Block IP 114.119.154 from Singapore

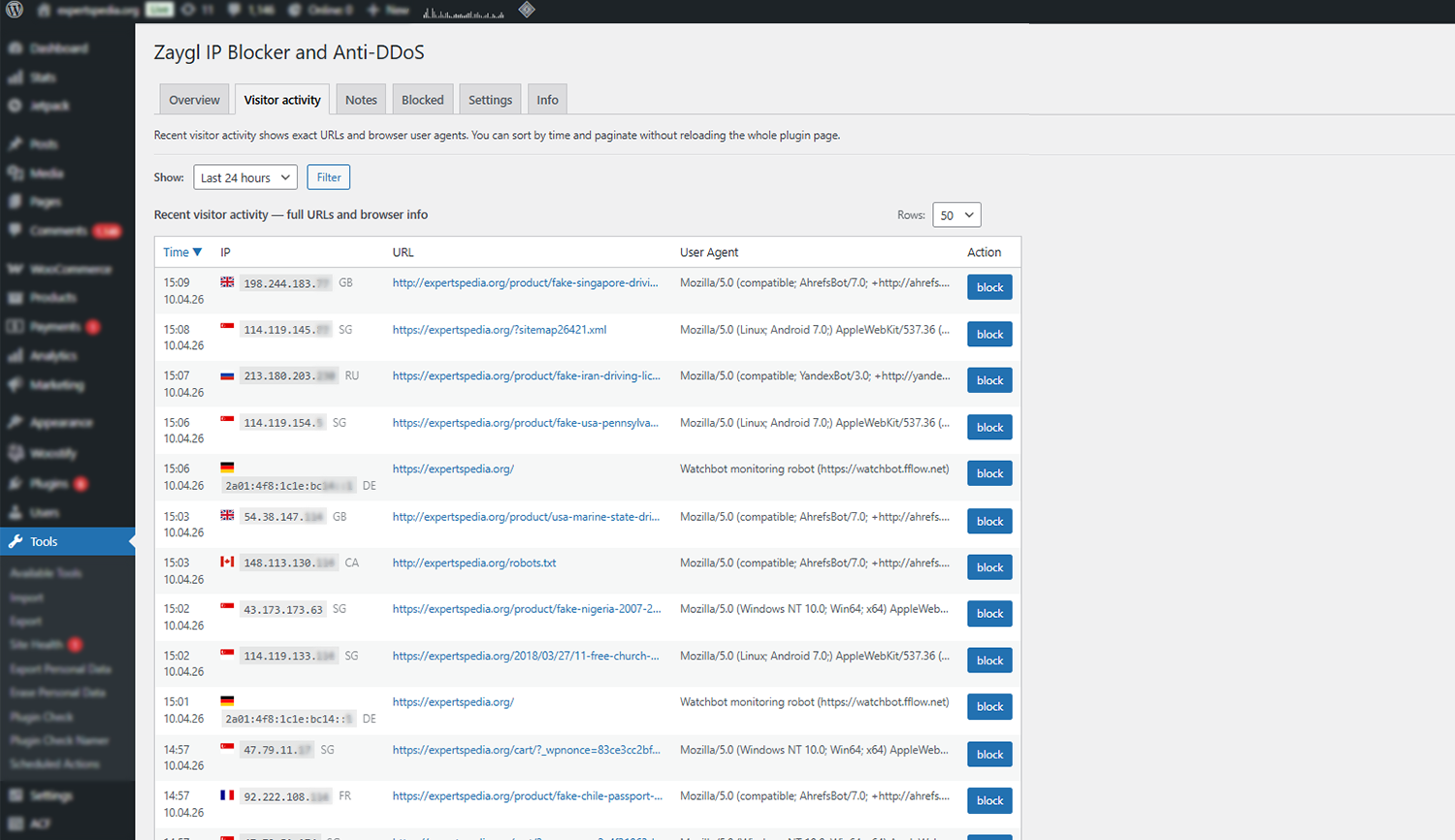coord(989,427)
